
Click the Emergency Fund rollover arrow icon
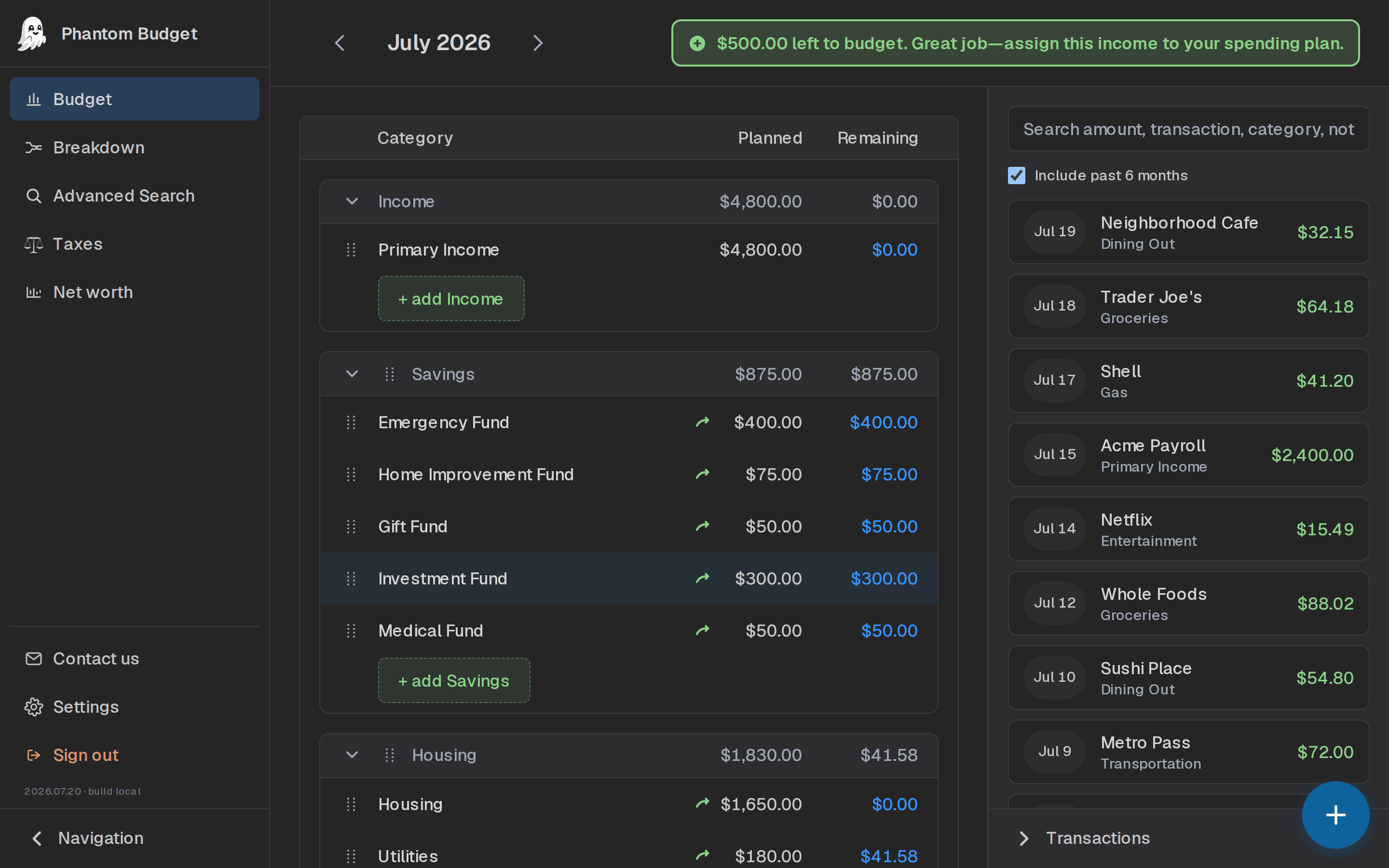point(703,422)
